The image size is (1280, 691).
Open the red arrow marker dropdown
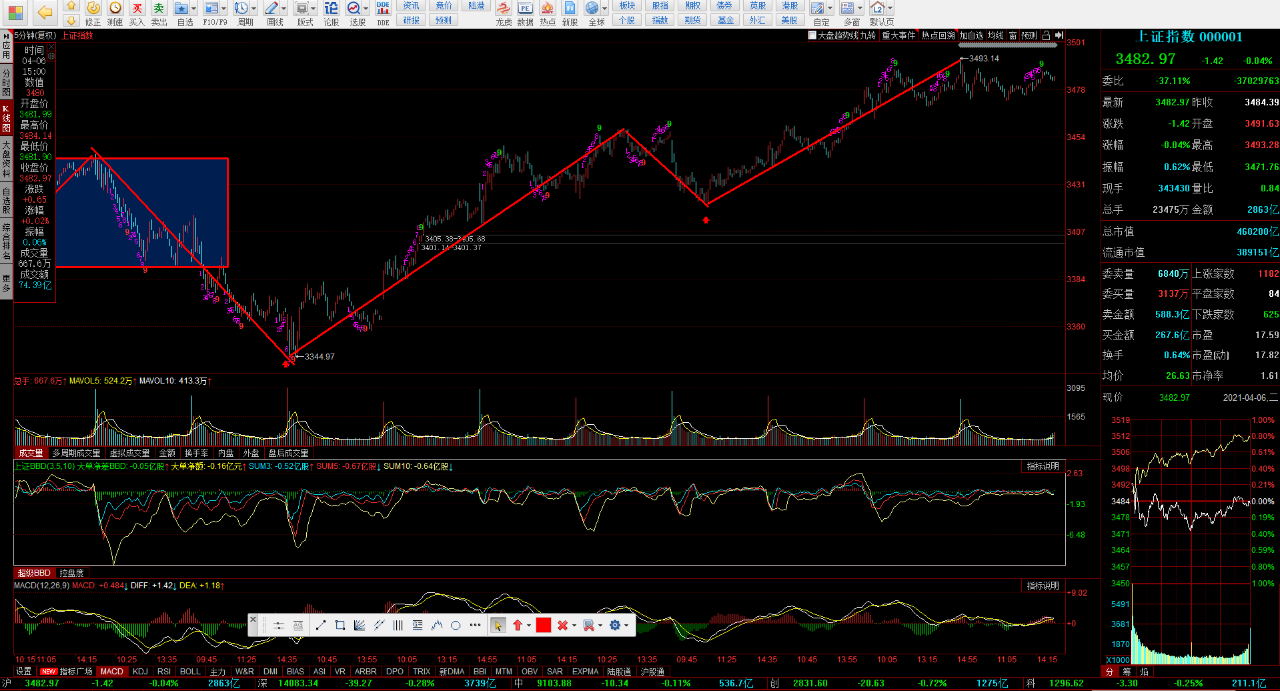click(x=529, y=625)
